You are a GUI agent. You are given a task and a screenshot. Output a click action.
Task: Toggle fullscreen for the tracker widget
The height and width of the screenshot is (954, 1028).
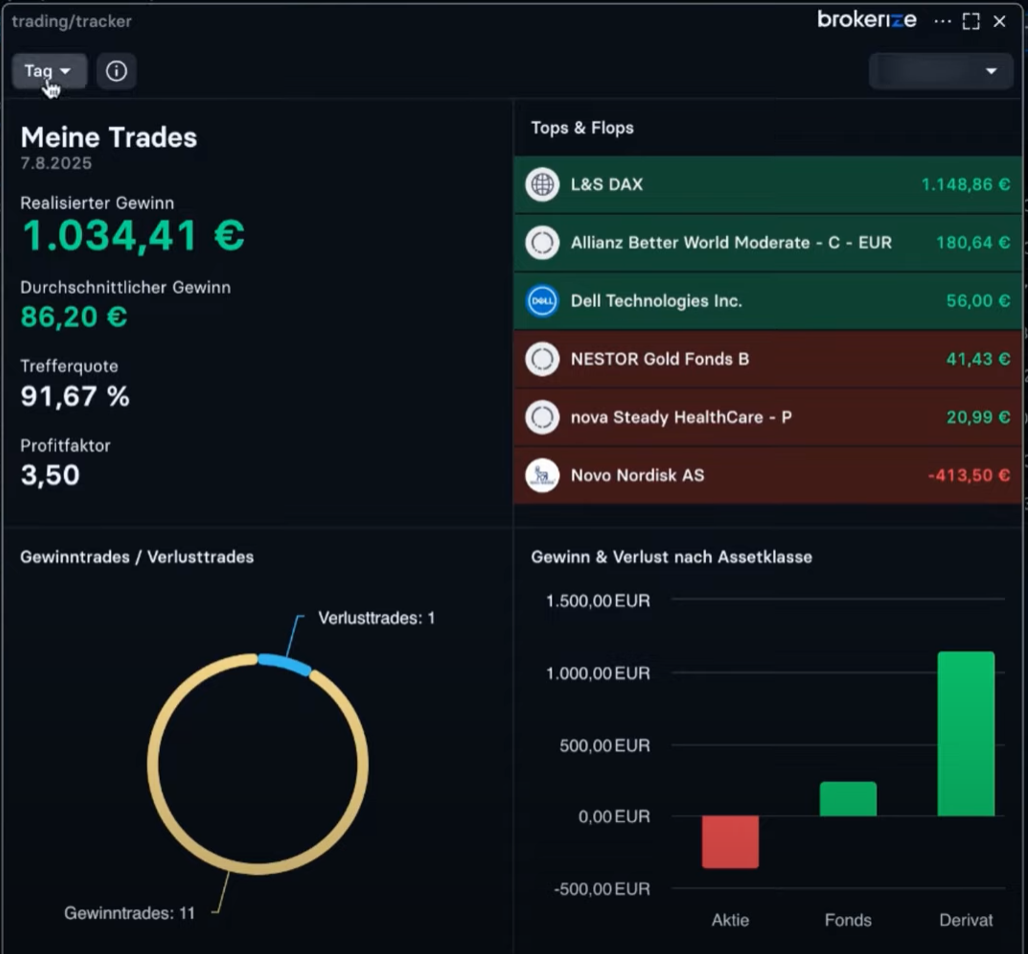point(971,21)
